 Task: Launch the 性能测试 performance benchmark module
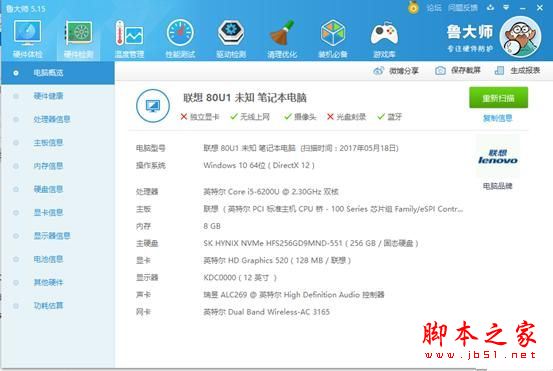(180, 39)
